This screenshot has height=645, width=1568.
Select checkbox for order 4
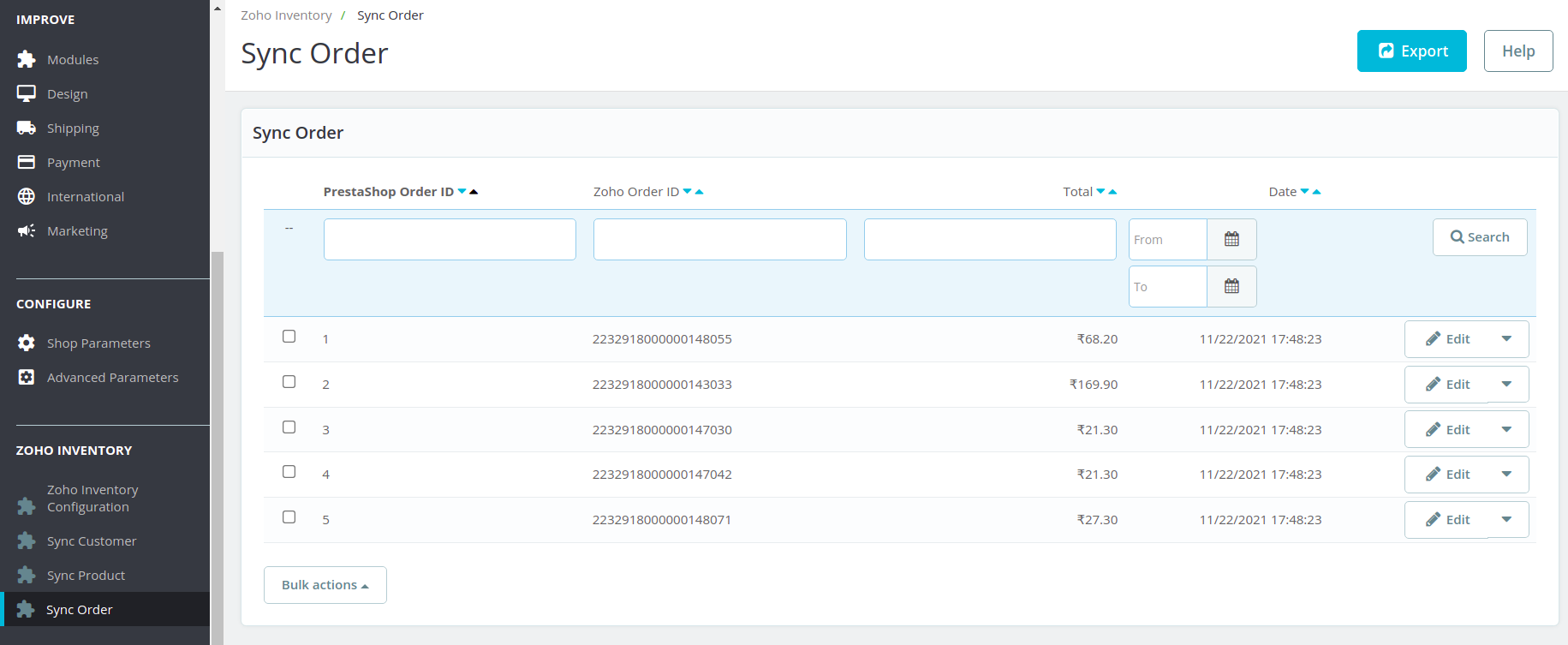289,472
